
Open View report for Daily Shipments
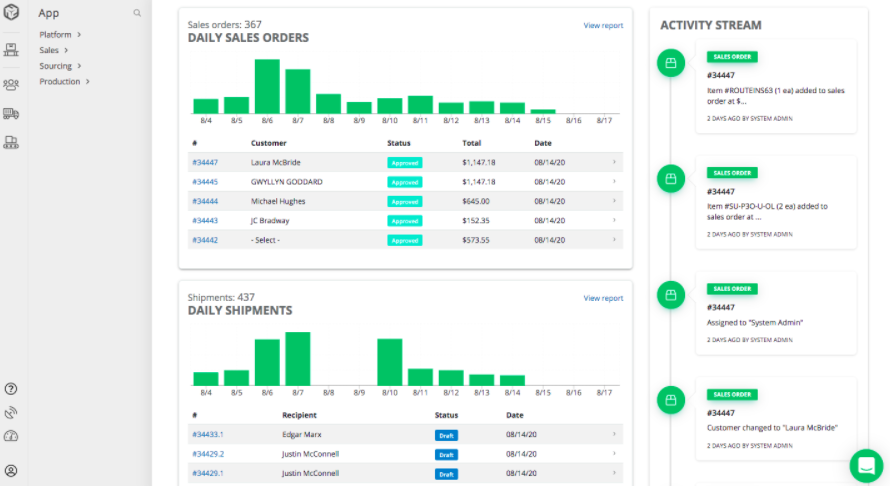pos(603,298)
